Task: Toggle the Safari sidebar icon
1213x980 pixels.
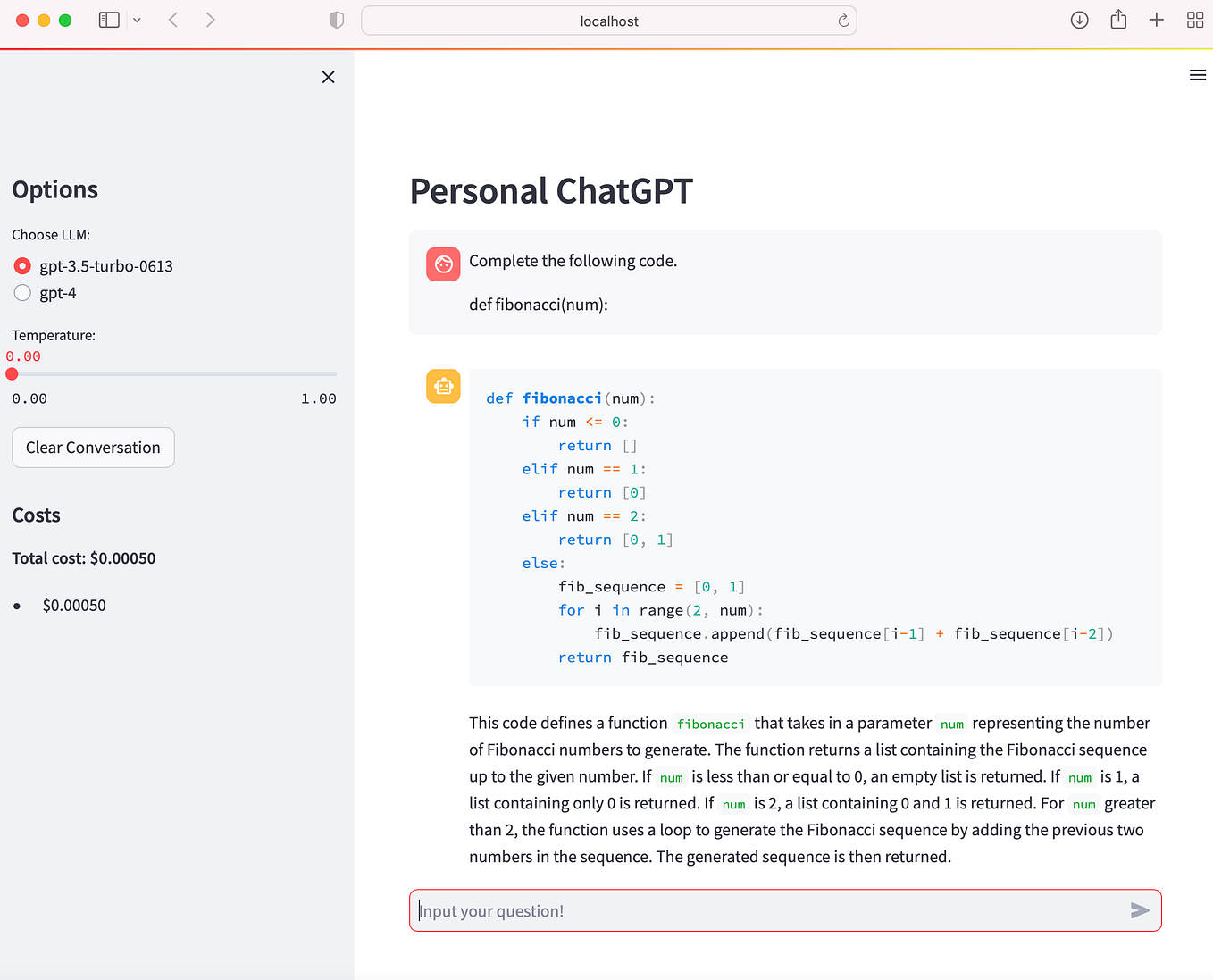Action: 108,19
